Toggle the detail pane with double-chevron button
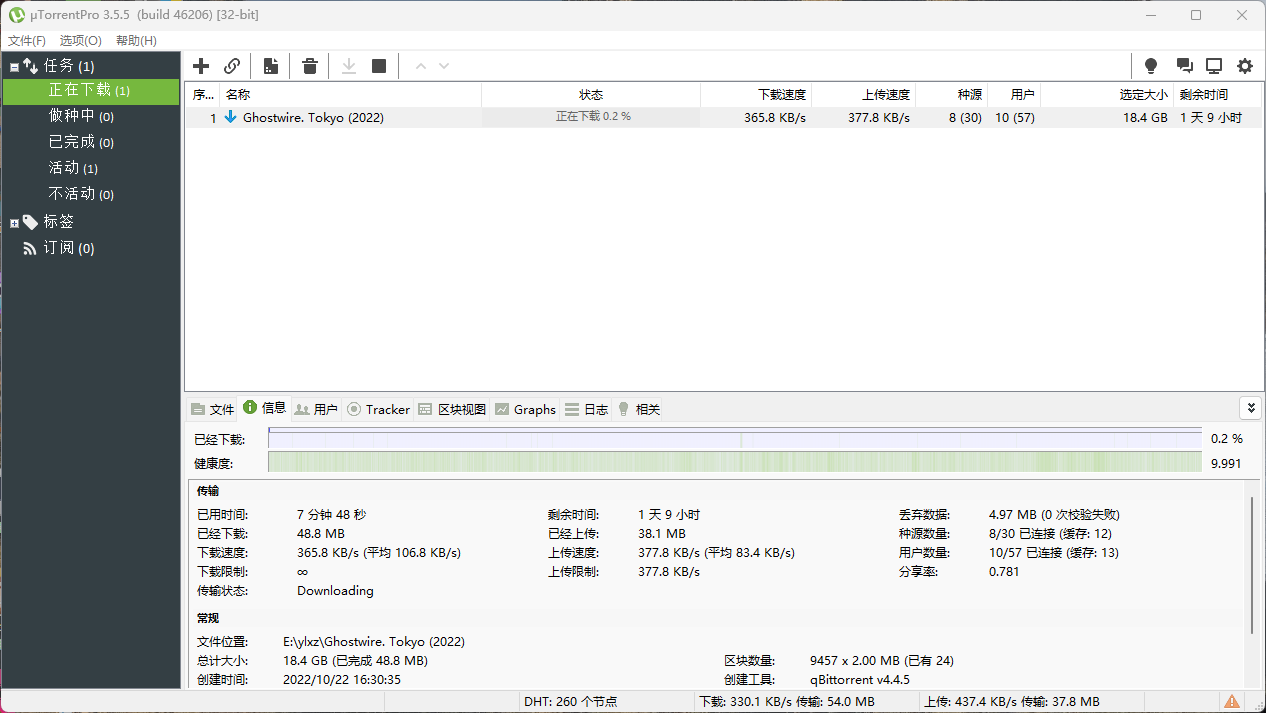This screenshot has width=1266, height=713. 1250,408
